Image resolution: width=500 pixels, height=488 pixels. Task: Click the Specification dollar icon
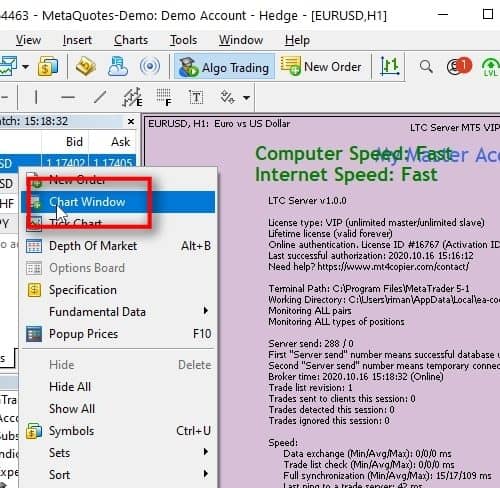34,290
